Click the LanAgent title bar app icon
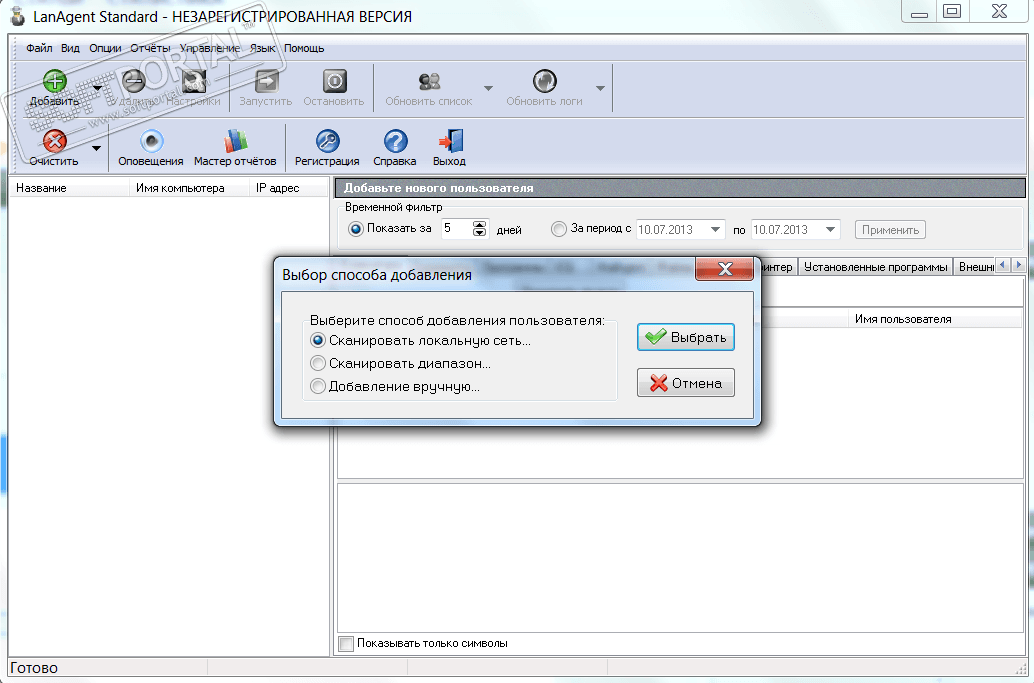The width and height of the screenshot is (1034, 683). point(18,16)
